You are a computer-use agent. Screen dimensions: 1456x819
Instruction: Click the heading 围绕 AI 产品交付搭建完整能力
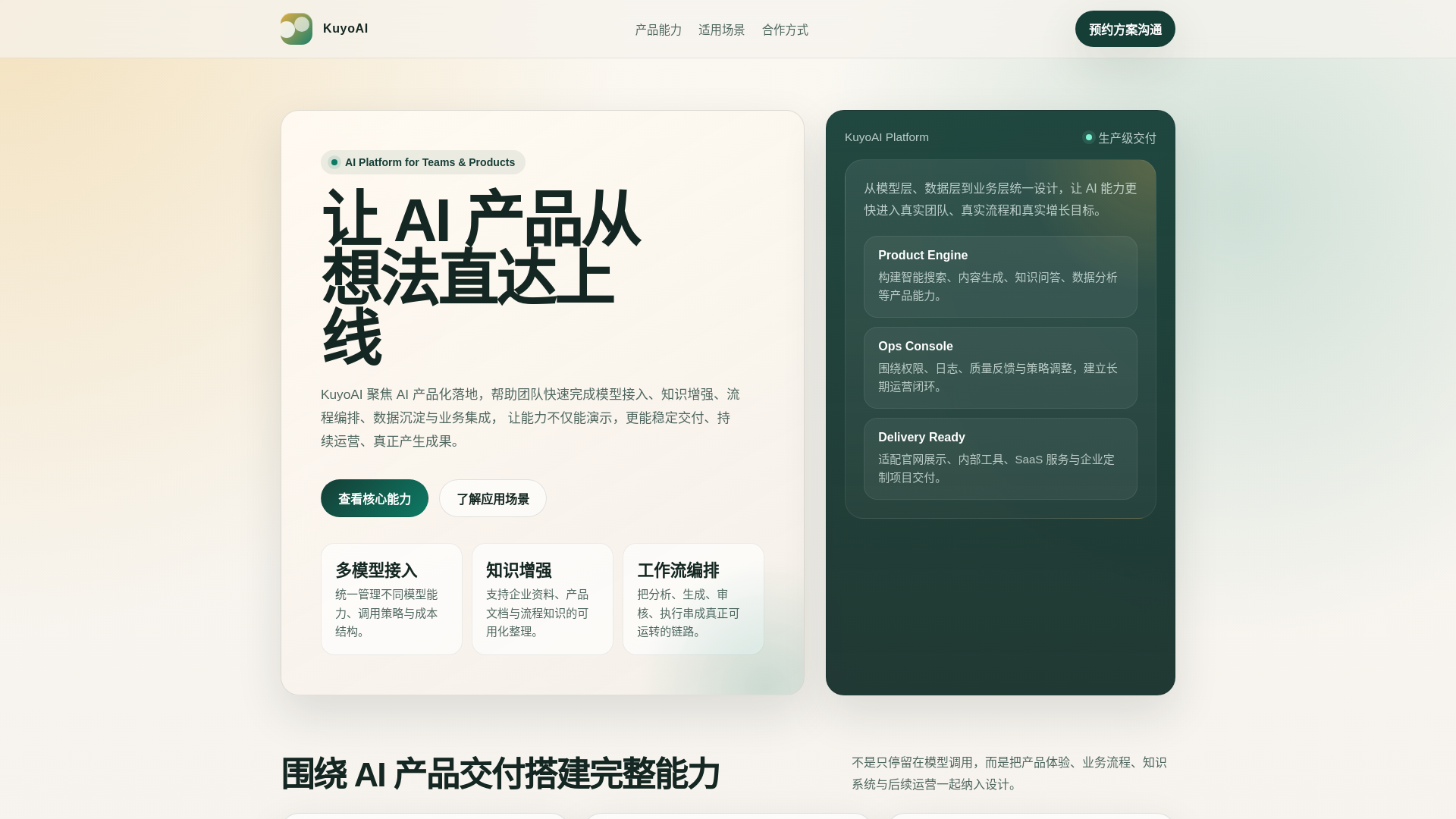tap(500, 773)
